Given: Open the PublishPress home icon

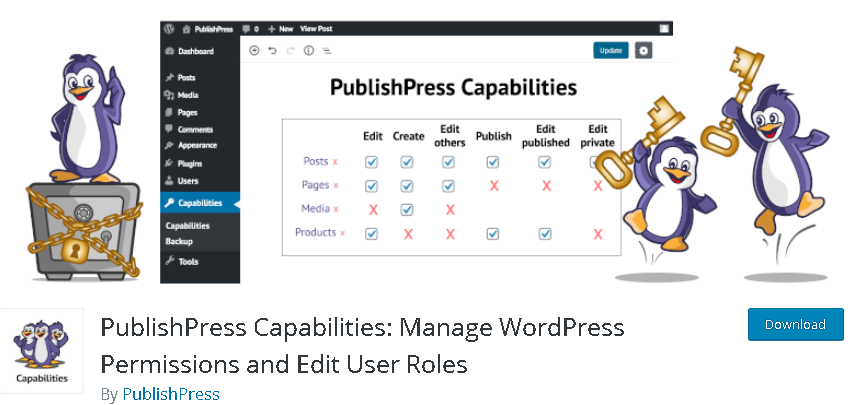Looking at the screenshot, I should (x=186, y=29).
